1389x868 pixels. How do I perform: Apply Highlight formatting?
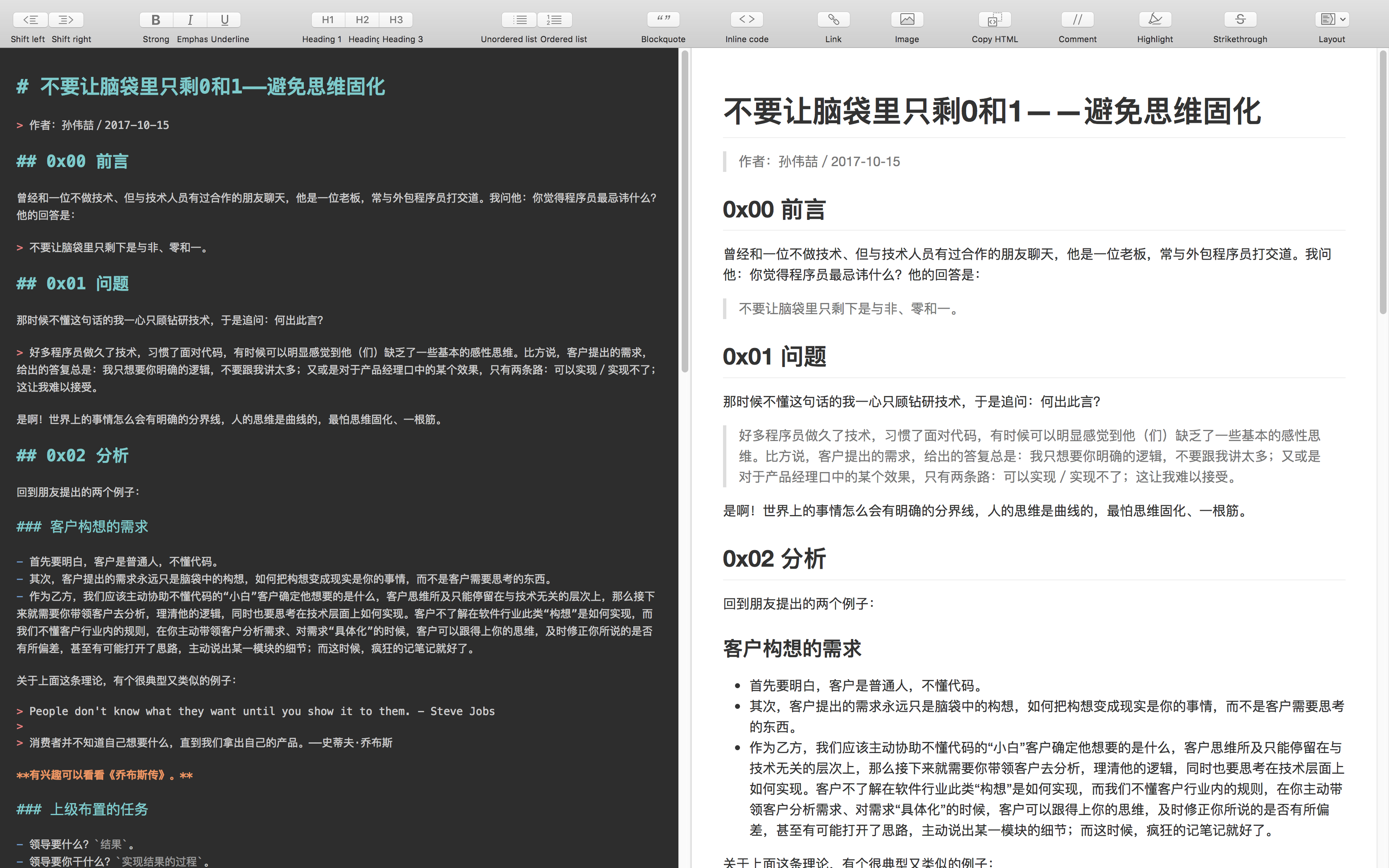click(x=1155, y=19)
